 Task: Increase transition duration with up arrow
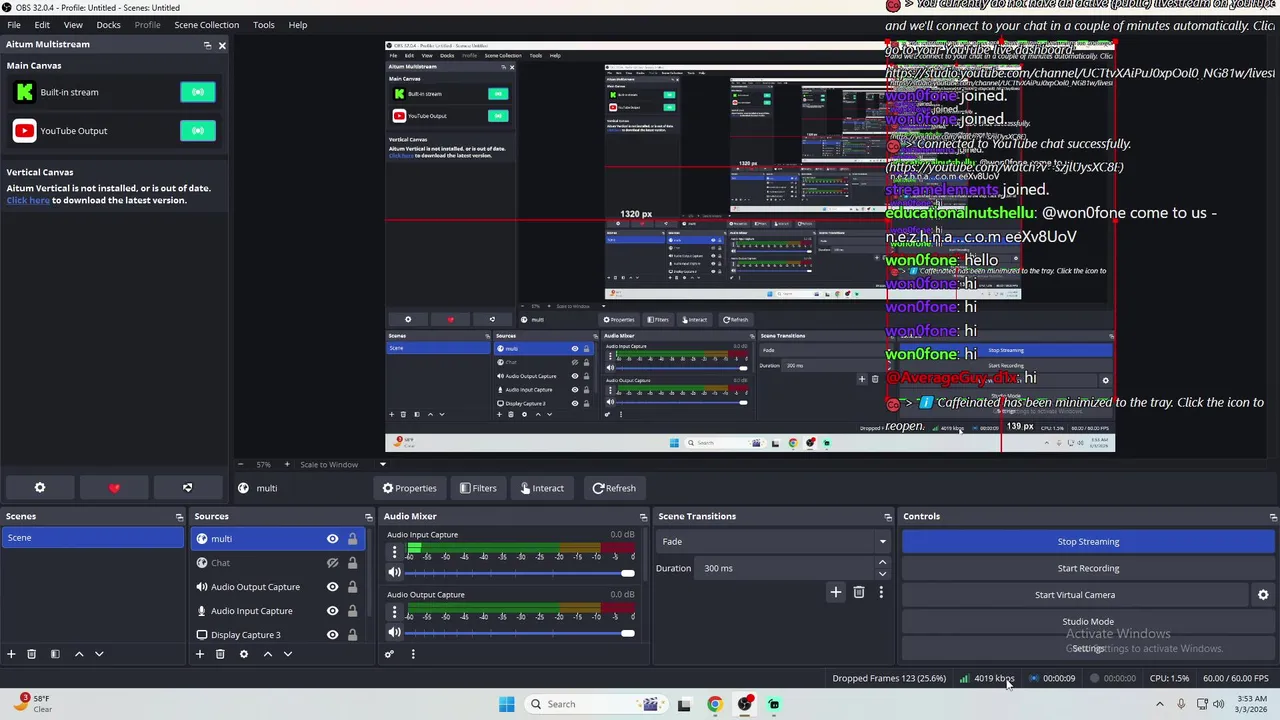click(882, 563)
